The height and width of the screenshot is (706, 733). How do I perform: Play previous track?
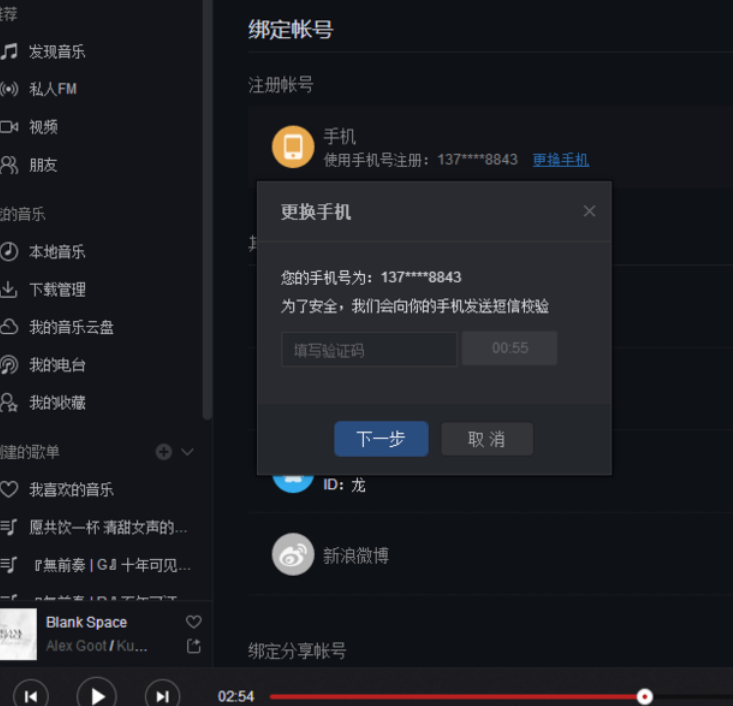click(x=31, y=696)
